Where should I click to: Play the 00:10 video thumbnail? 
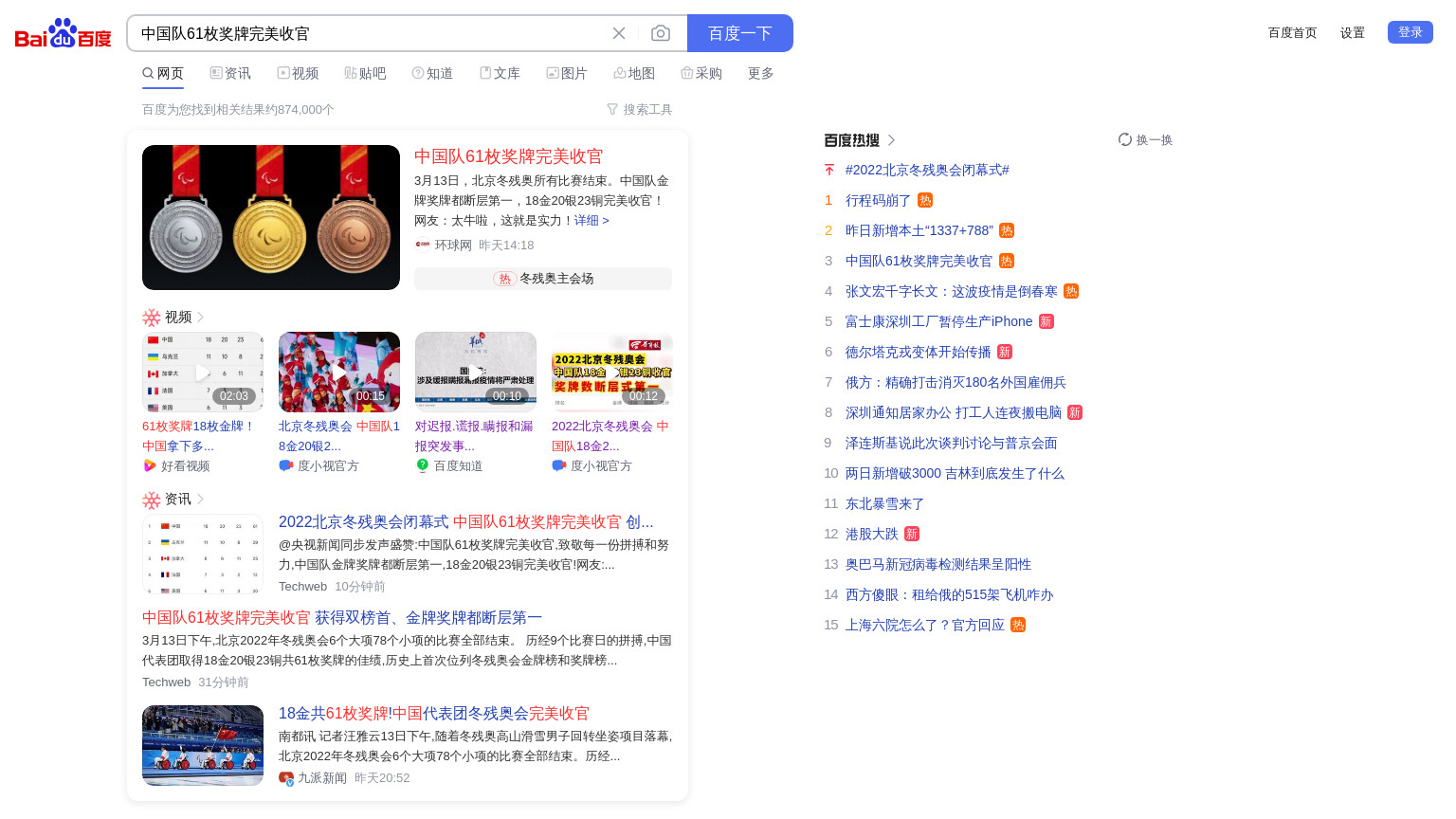pos(476,372)
